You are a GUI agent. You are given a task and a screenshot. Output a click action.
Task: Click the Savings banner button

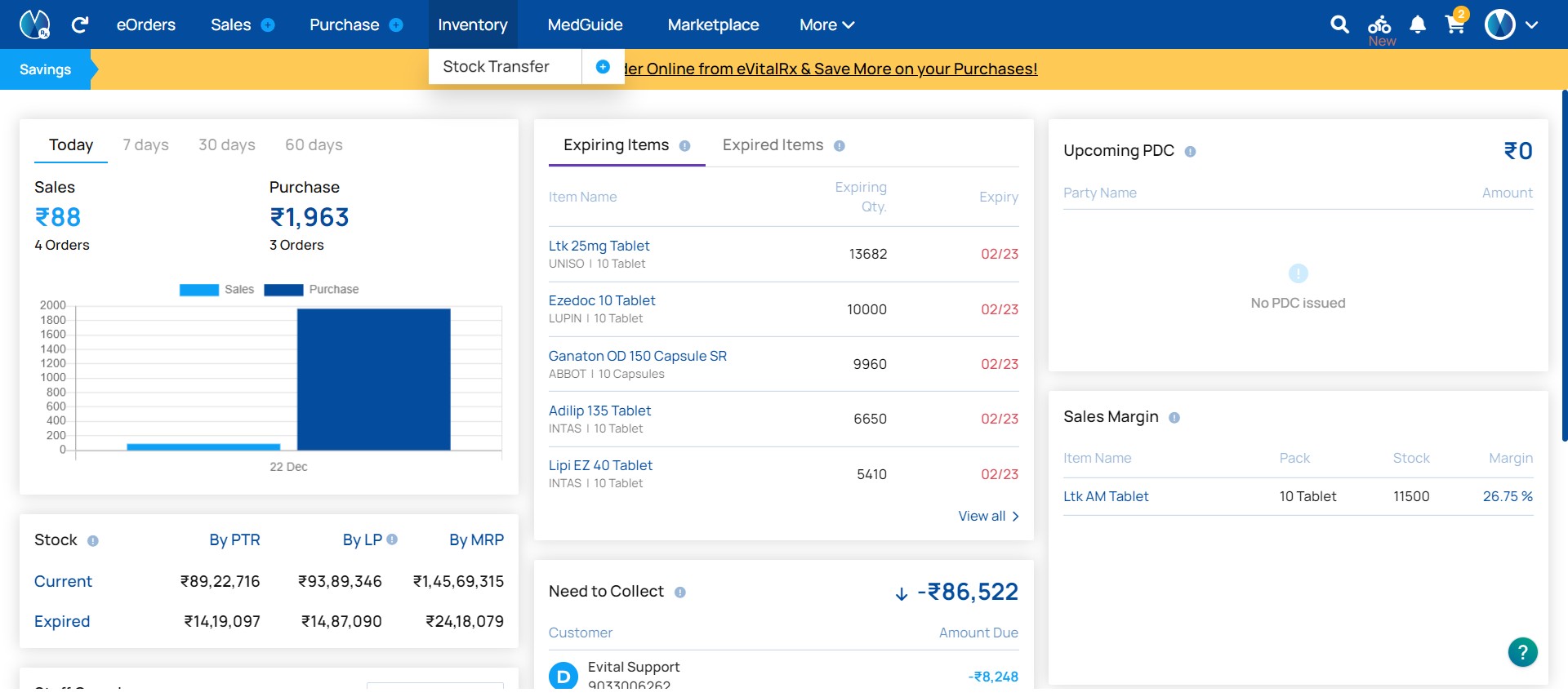click(x=46, y=70)
